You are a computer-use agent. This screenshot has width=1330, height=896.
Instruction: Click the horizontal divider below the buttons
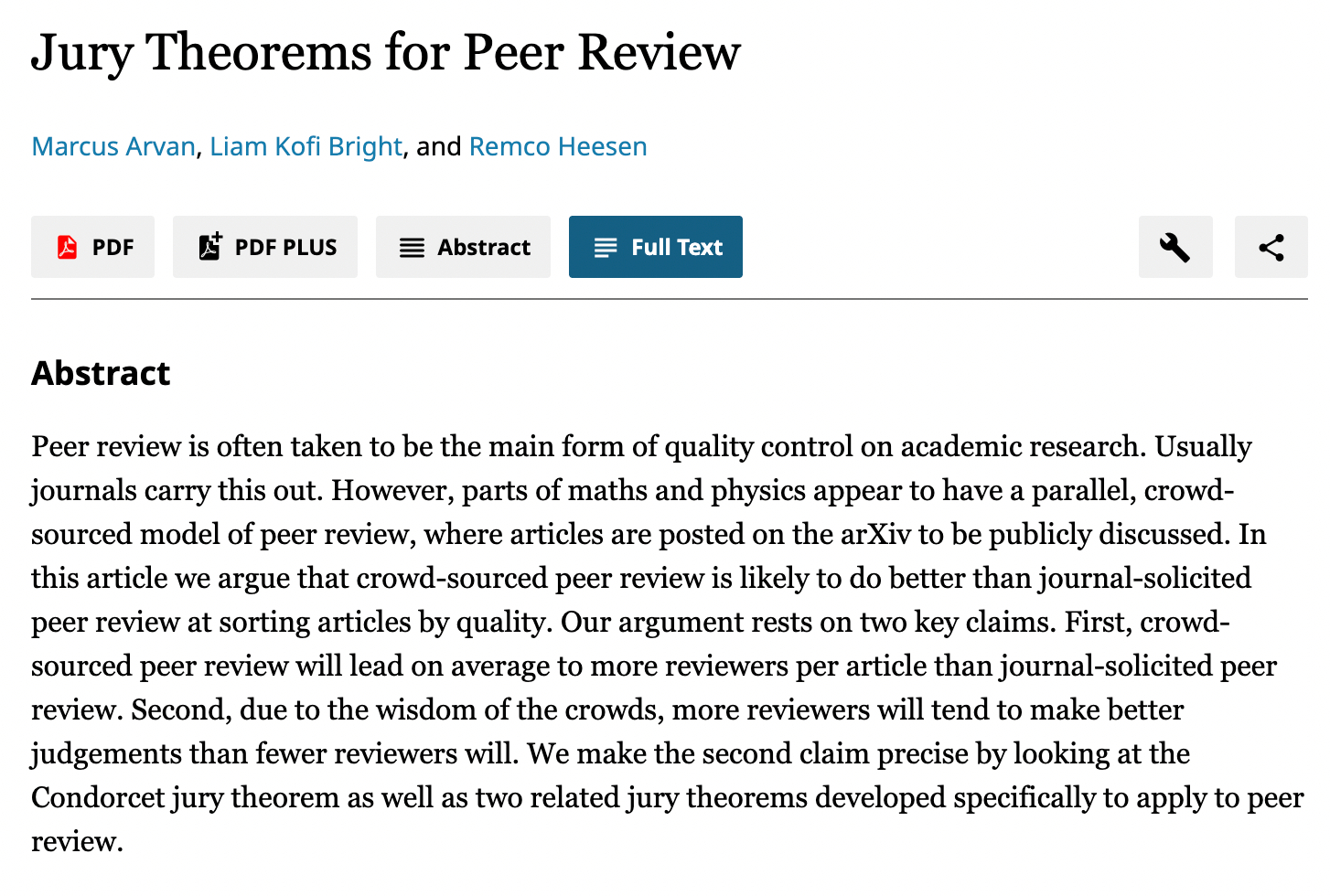[669, 299]
